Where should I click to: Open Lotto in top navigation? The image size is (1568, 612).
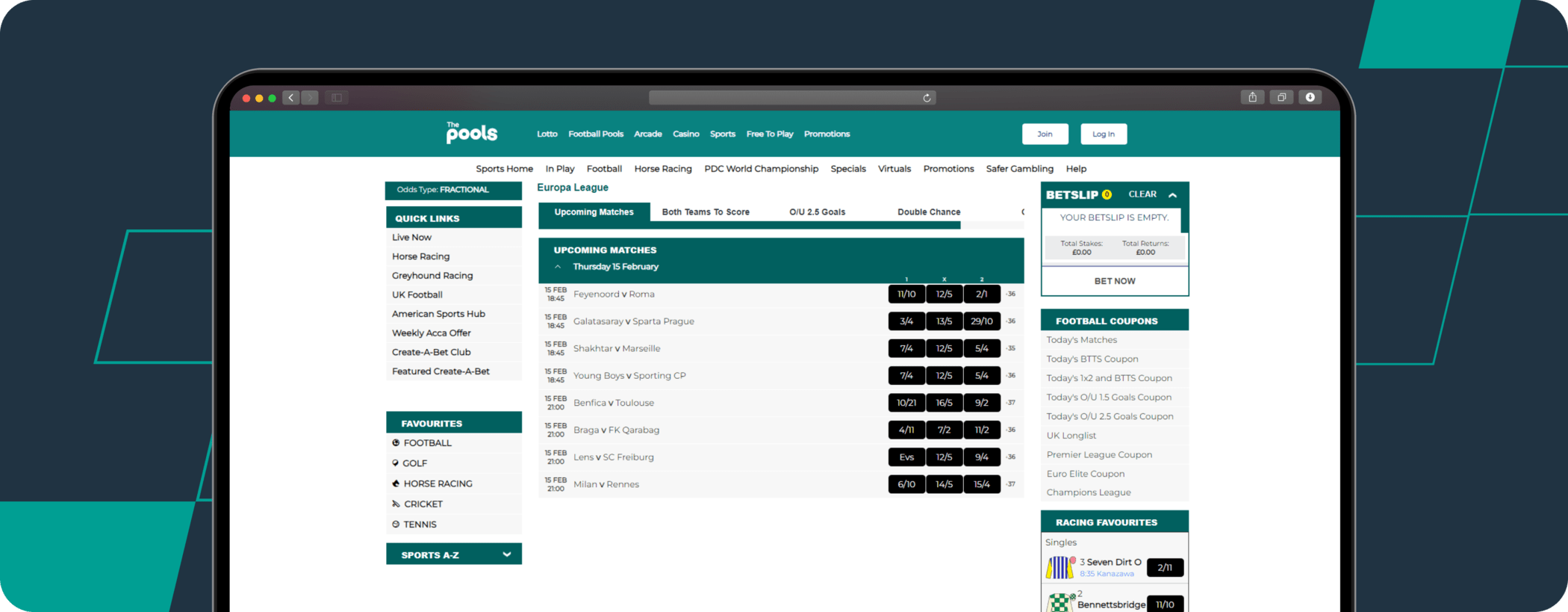click(547, 134)
